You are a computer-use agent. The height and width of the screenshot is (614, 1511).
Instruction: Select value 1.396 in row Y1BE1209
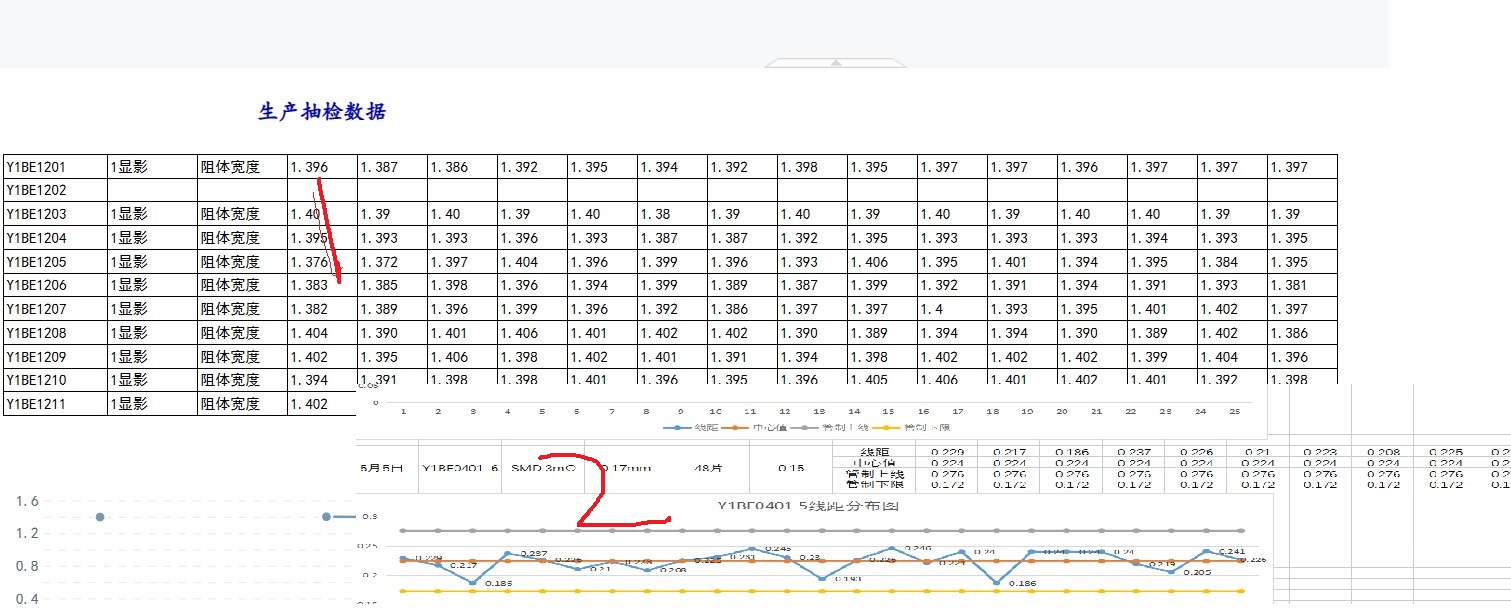point(1289,357)
